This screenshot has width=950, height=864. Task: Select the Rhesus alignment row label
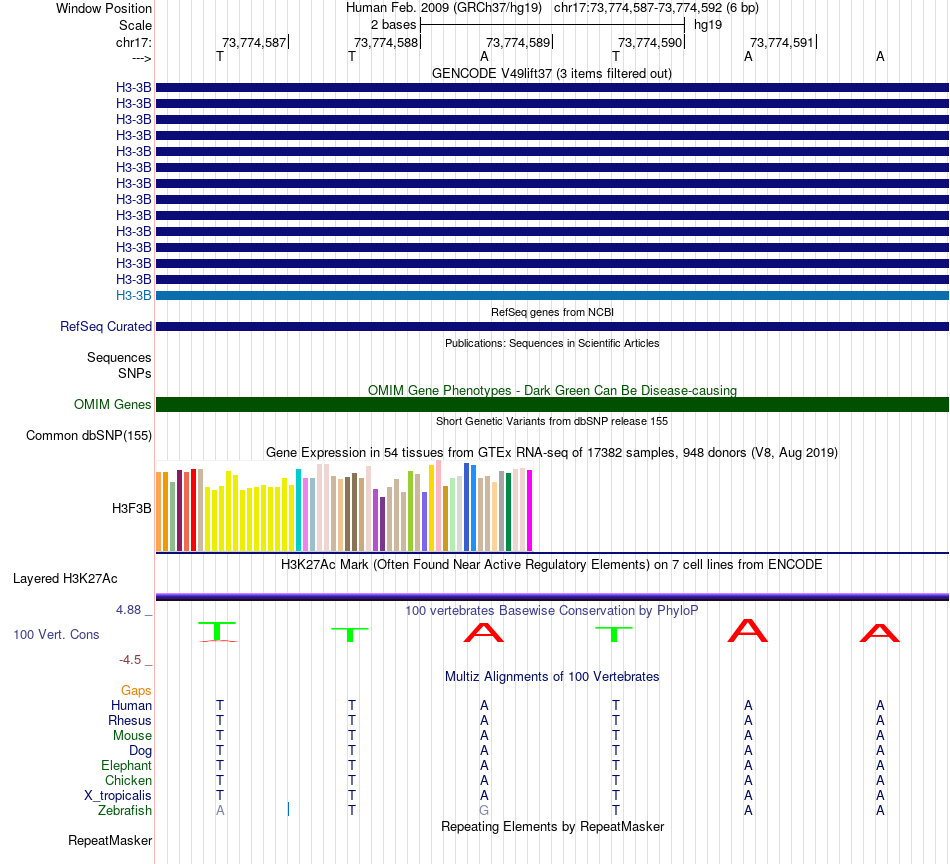coord(130,720)
